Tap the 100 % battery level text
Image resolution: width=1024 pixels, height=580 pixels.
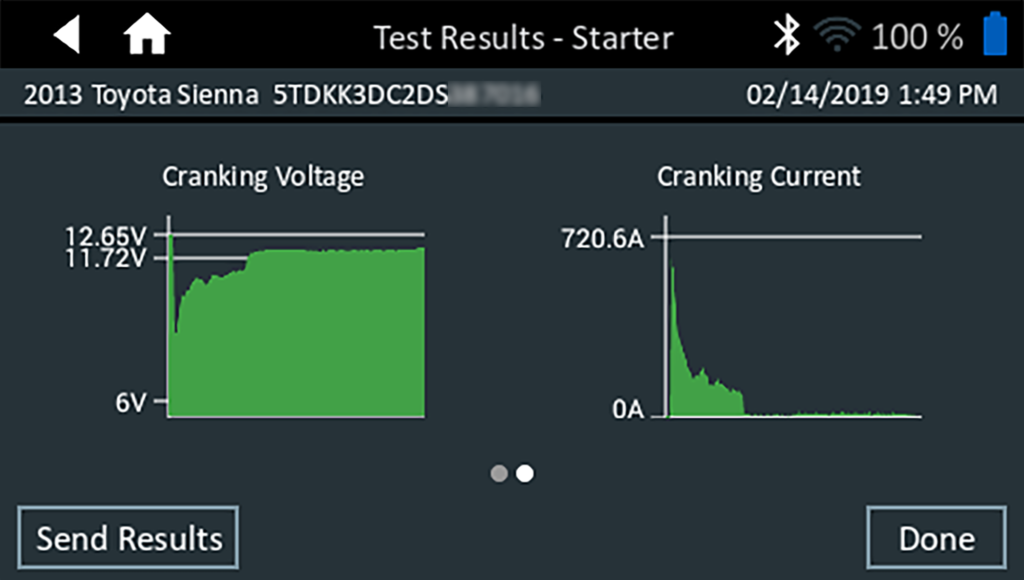click(x=917, y=37)
